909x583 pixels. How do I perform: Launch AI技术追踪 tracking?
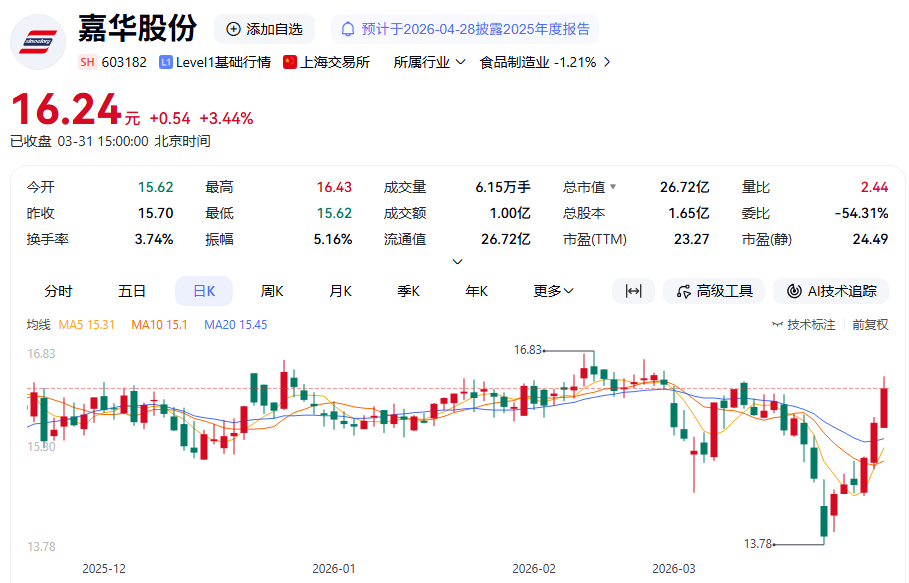(831, 291)
